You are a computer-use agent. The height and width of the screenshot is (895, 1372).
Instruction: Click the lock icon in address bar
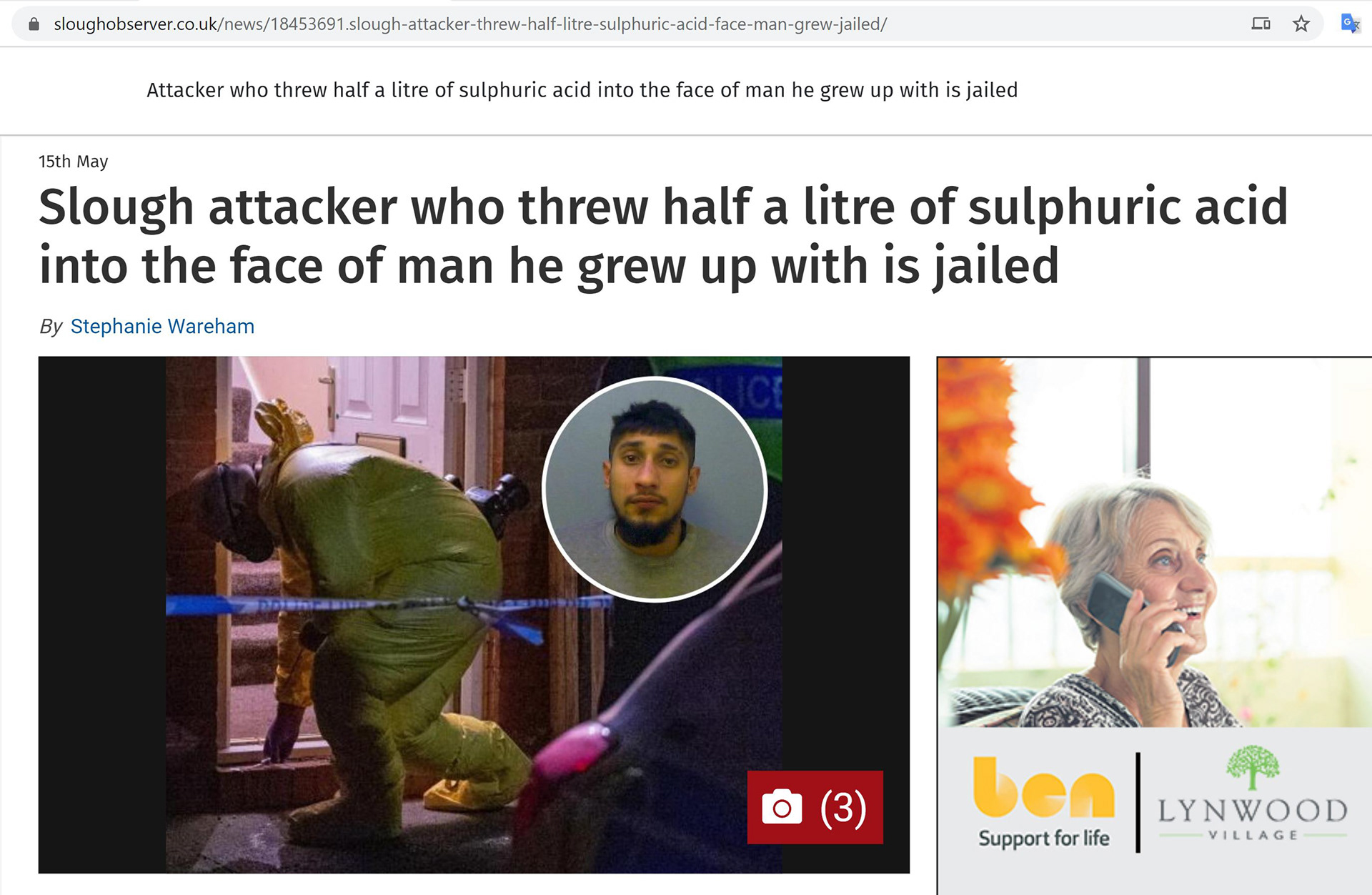(34, 24)
